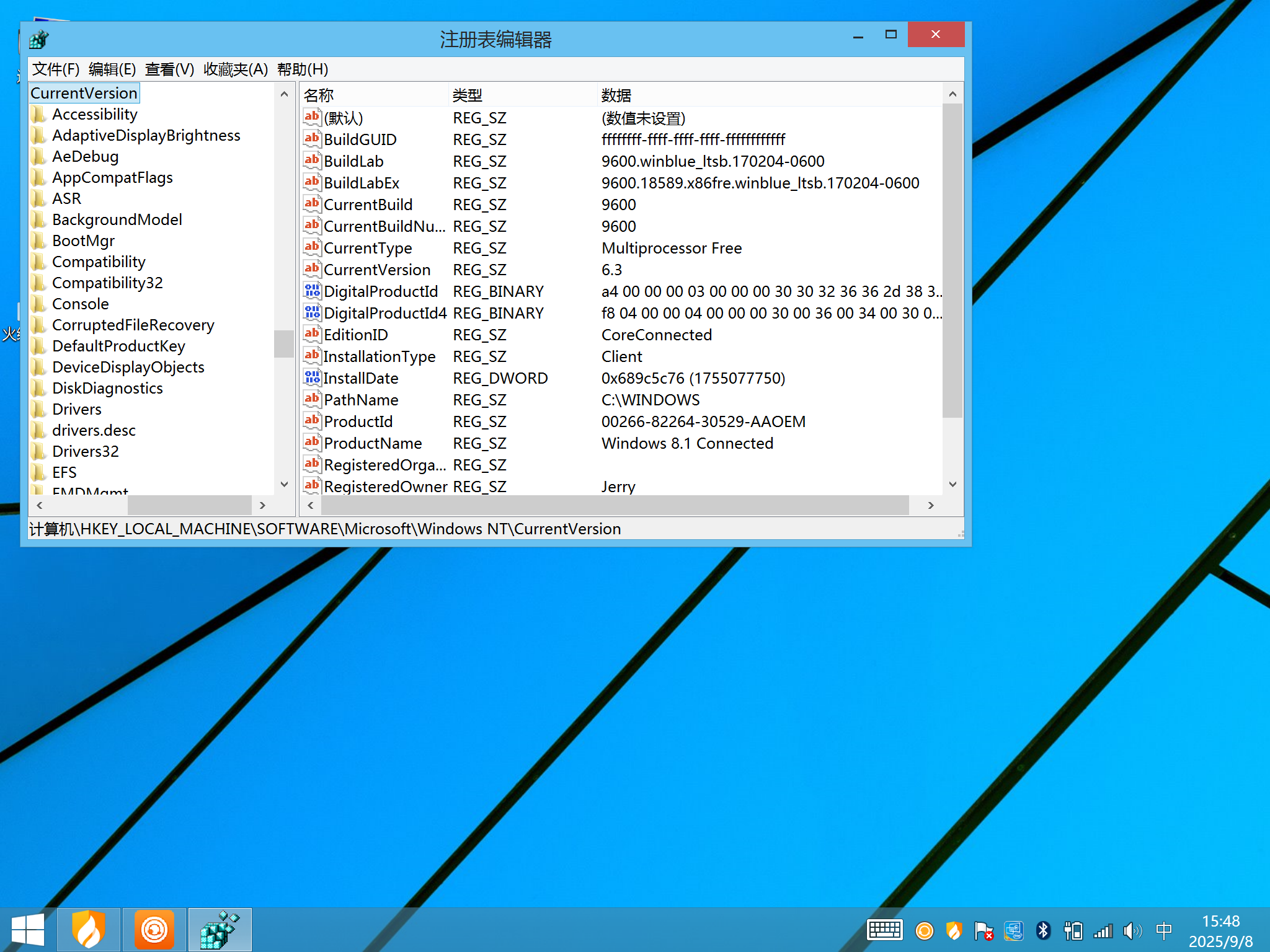1270x952 pixels.
Task: Click values pane vertical scrollbar thumb
Action: 953,260
